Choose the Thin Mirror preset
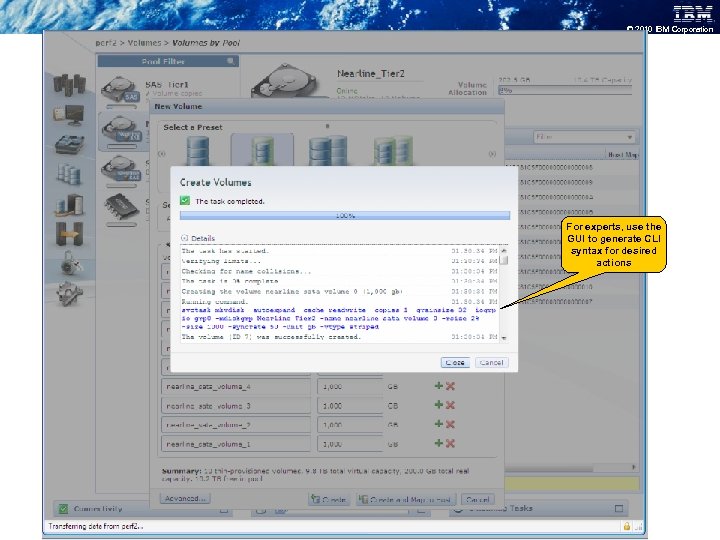 tap(393, 151)
